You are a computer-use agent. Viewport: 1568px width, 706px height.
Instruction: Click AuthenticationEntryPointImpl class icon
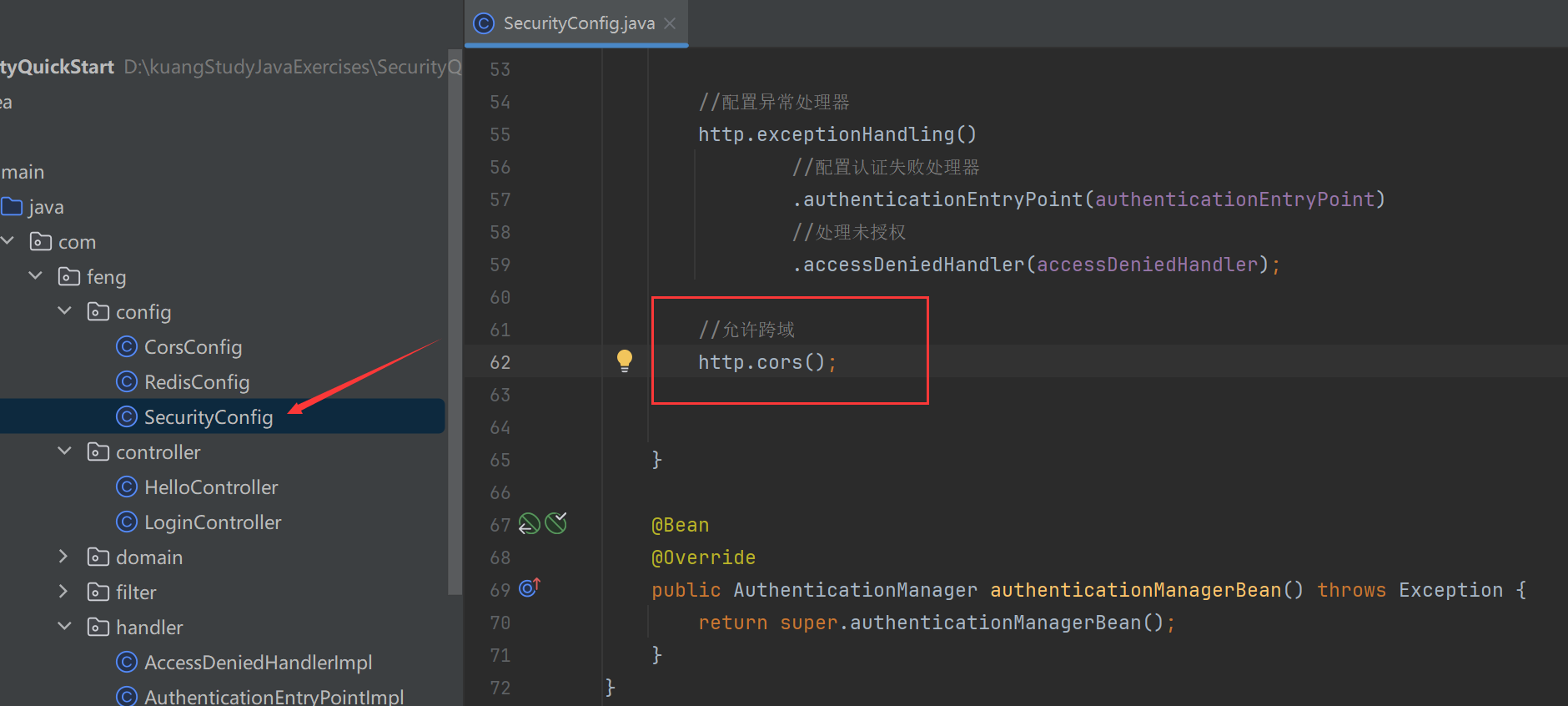(x=127, y=696)
